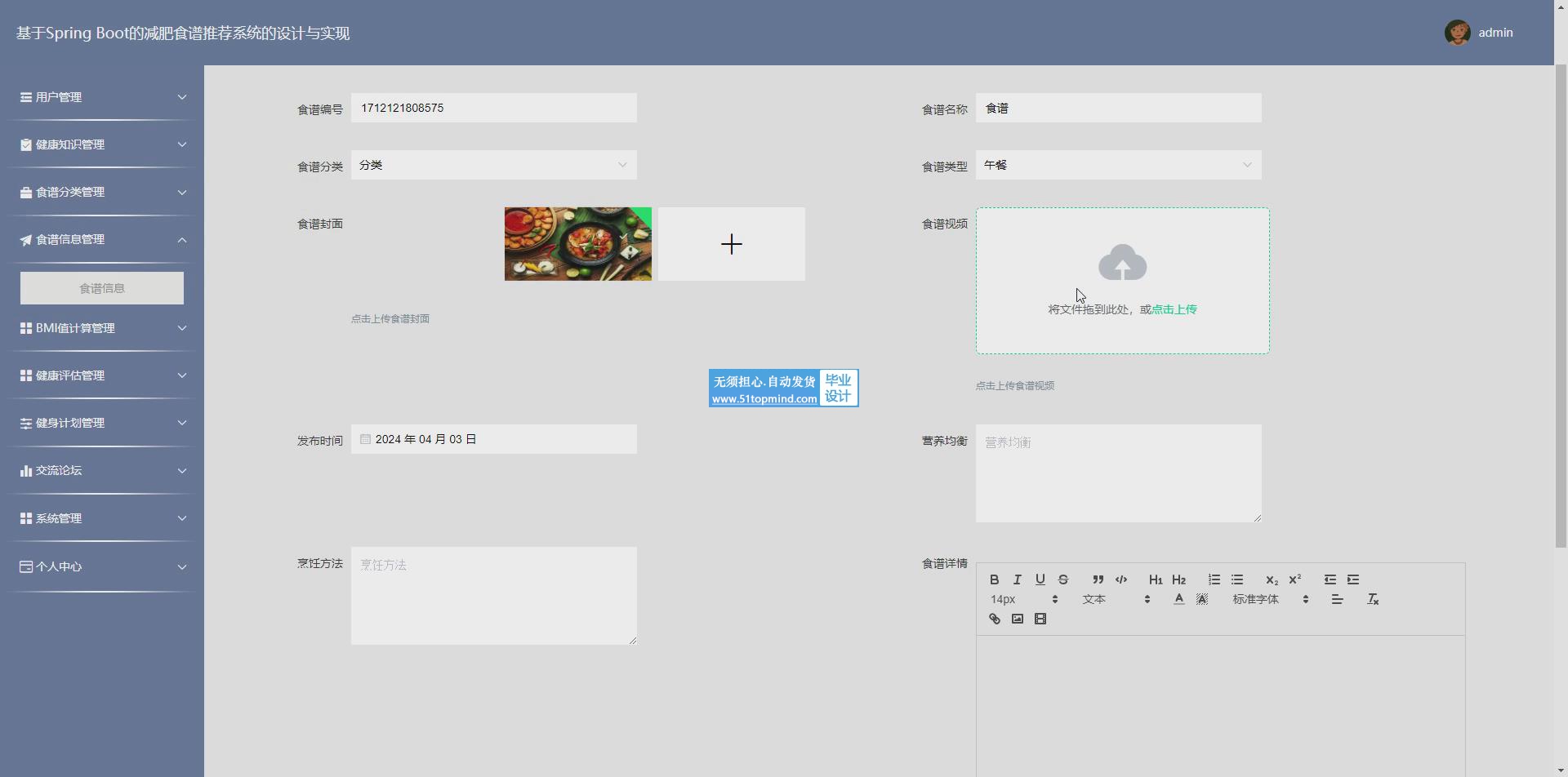
Task: Click the page vertical scrollbar
Action: pyautogui.click(x=1561, y=306)
